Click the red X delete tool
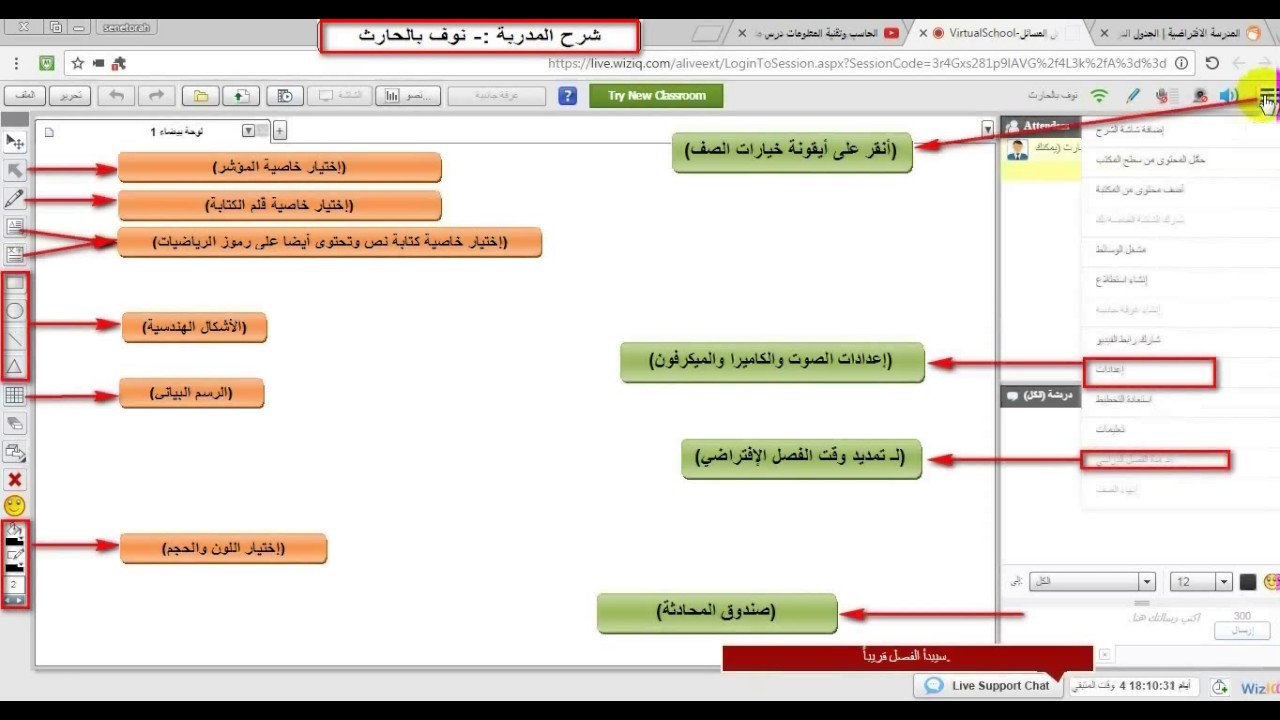This screenshot has width=1280, height=720. (15, 480)
